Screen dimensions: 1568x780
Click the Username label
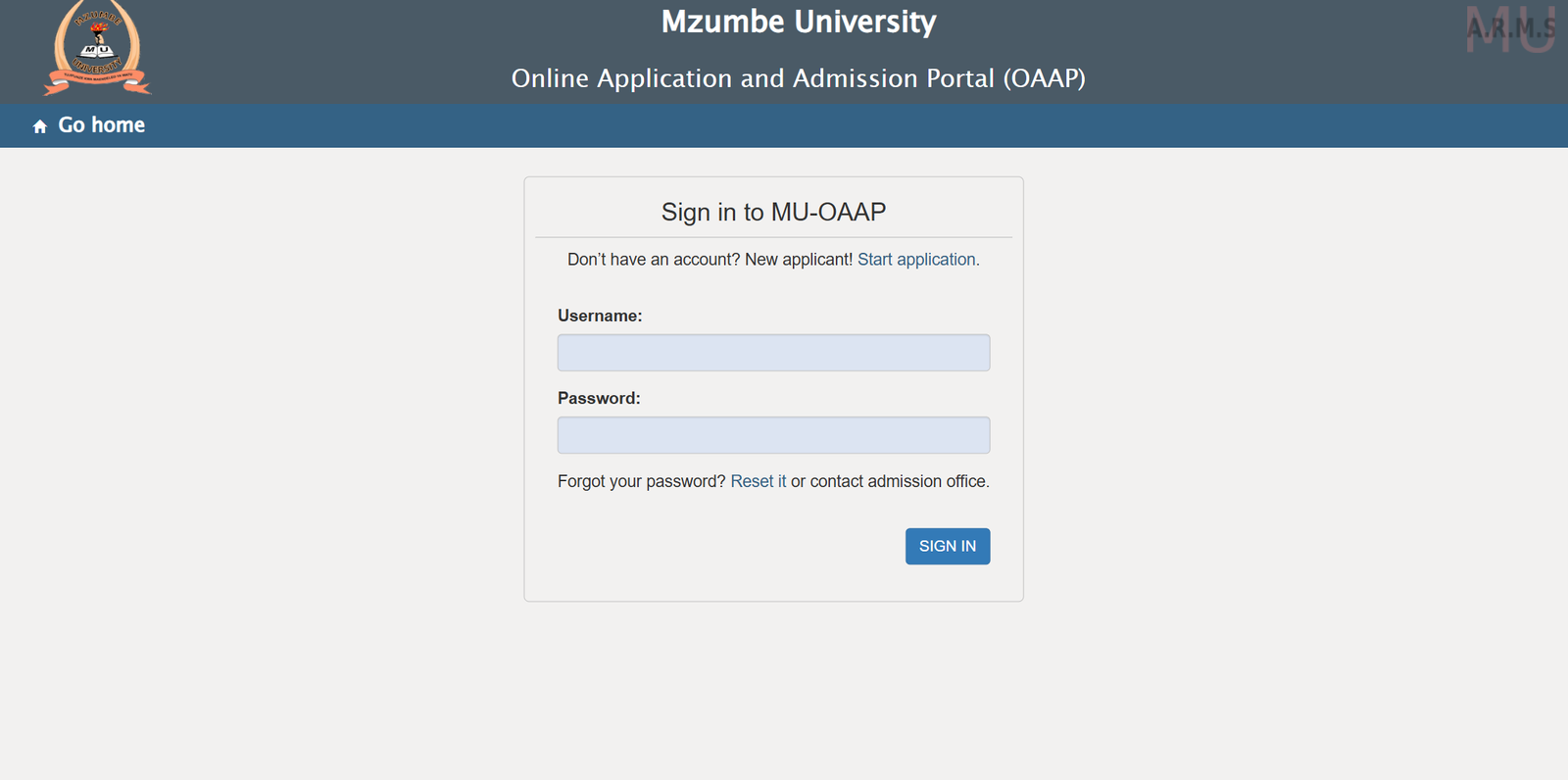pos(600,316)
